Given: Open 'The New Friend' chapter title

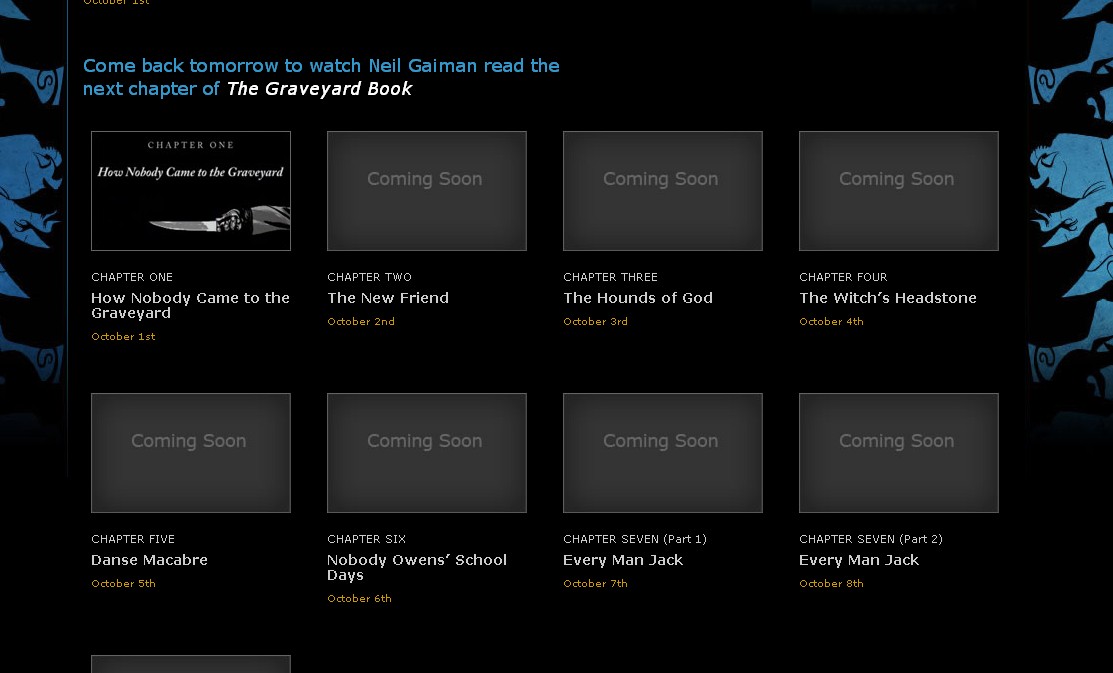Looking at the screenshot, I should (388, 298).
